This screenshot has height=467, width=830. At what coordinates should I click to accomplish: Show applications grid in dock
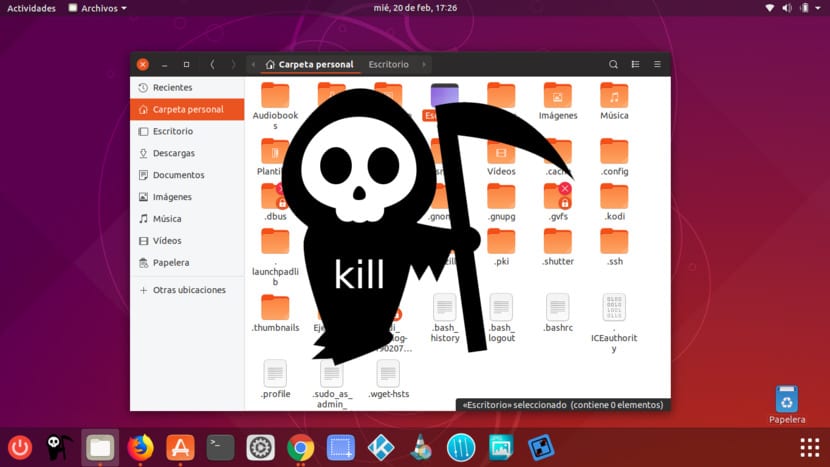click(x=808, y=447)
